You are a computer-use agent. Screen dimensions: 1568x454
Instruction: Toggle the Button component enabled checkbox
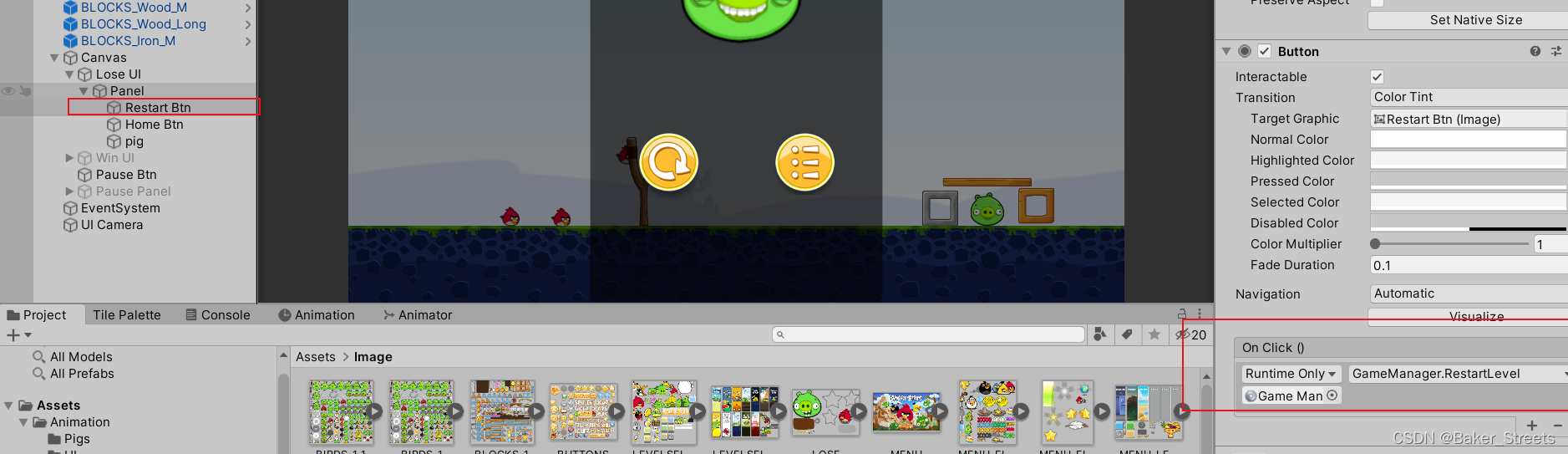coord(1265,51)
